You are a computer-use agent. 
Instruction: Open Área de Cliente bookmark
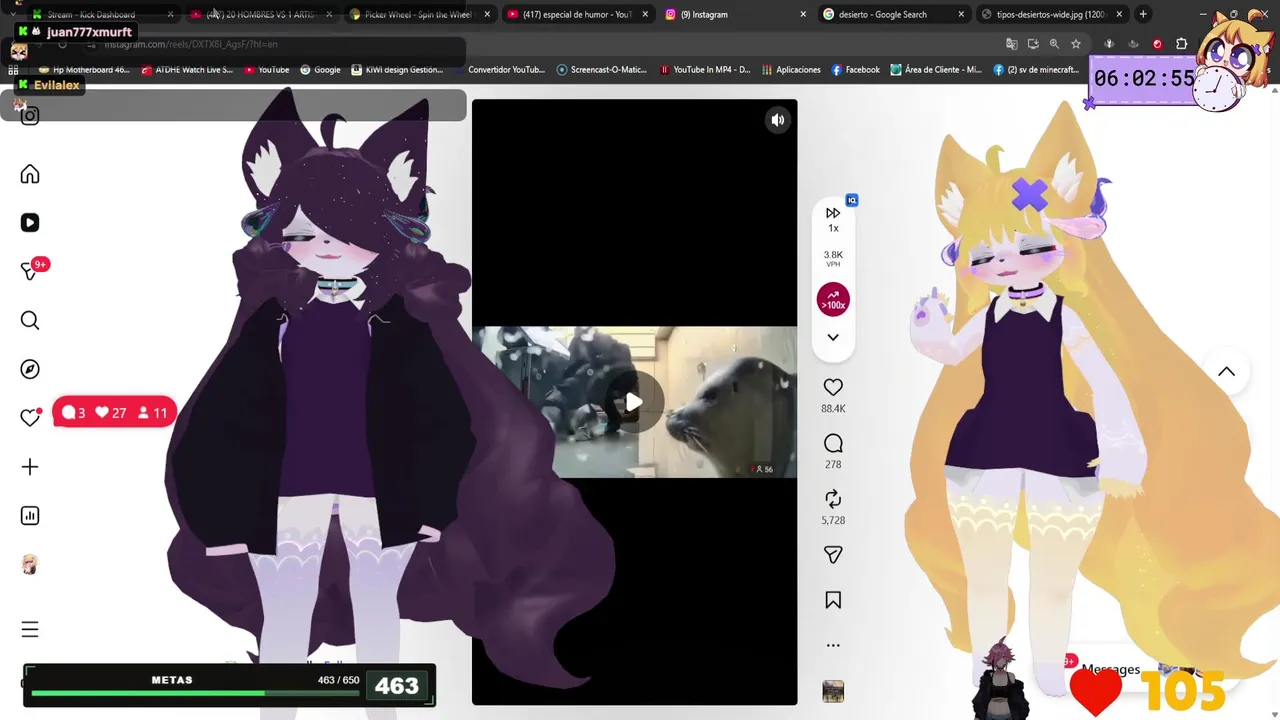pyautogui.click(x=936, y=70)
